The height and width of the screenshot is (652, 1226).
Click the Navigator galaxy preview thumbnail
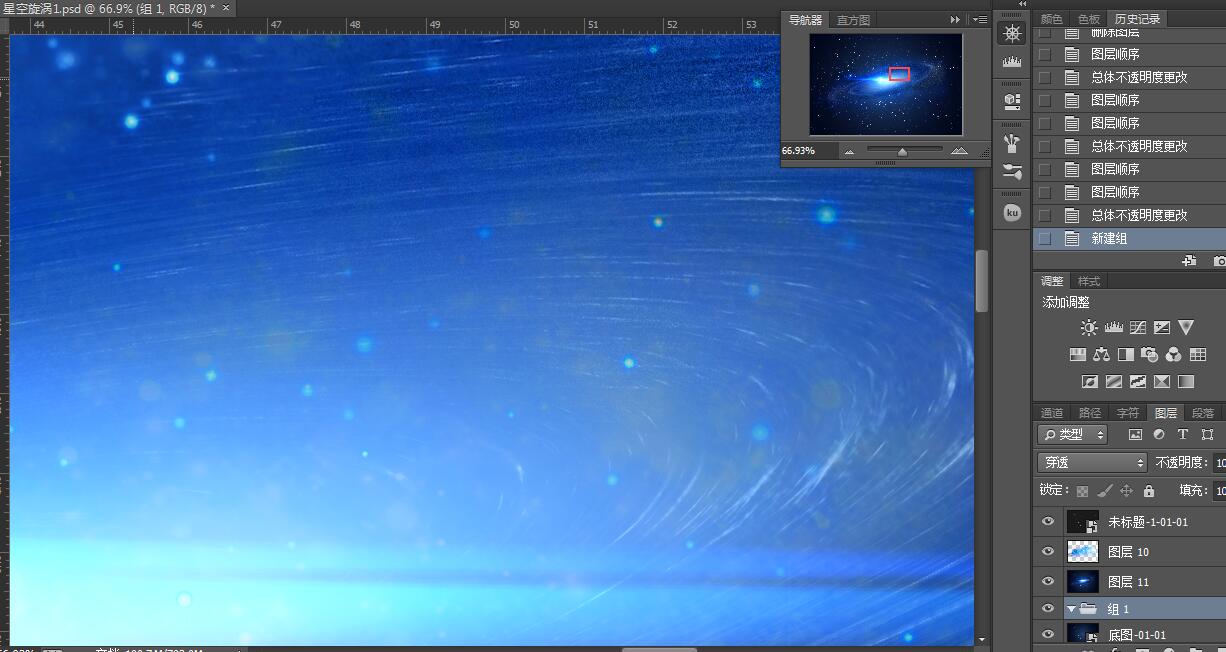point(886,84)
